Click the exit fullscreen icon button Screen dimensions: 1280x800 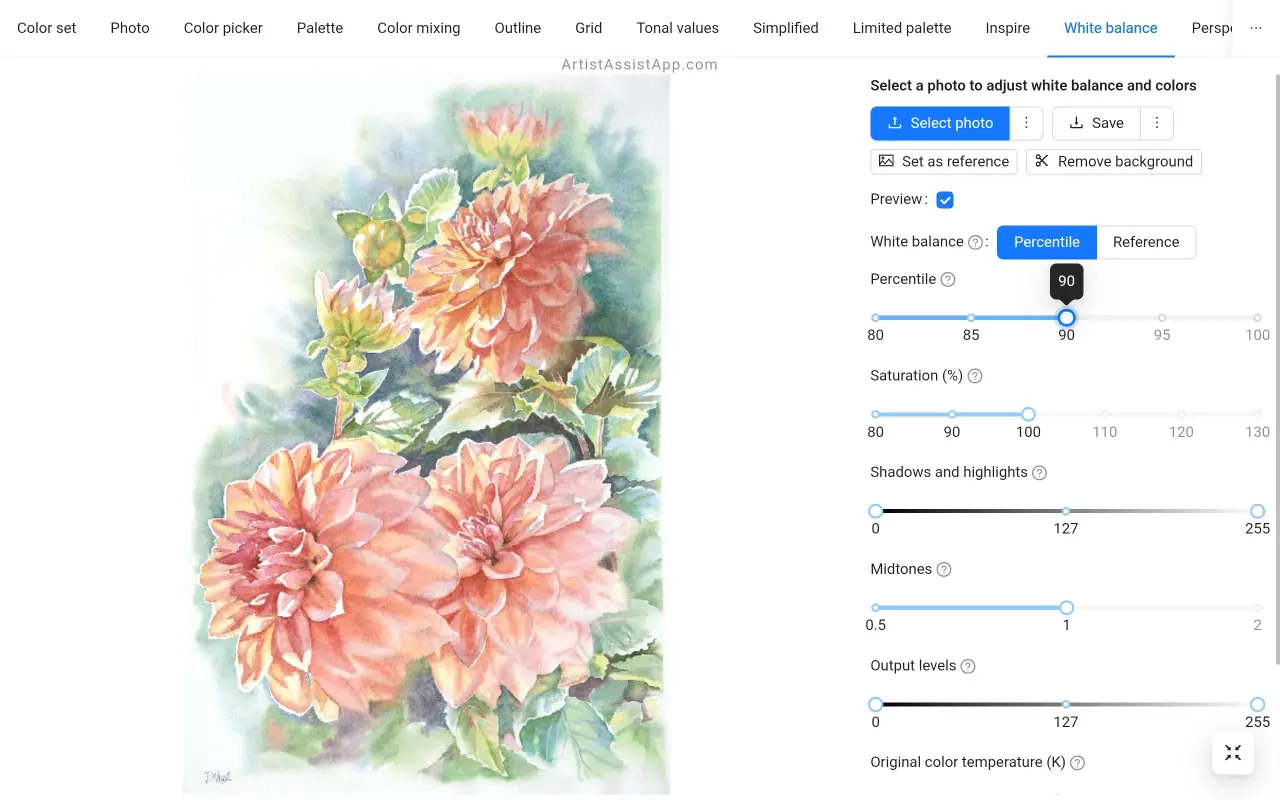click(x=1232, y=753)
